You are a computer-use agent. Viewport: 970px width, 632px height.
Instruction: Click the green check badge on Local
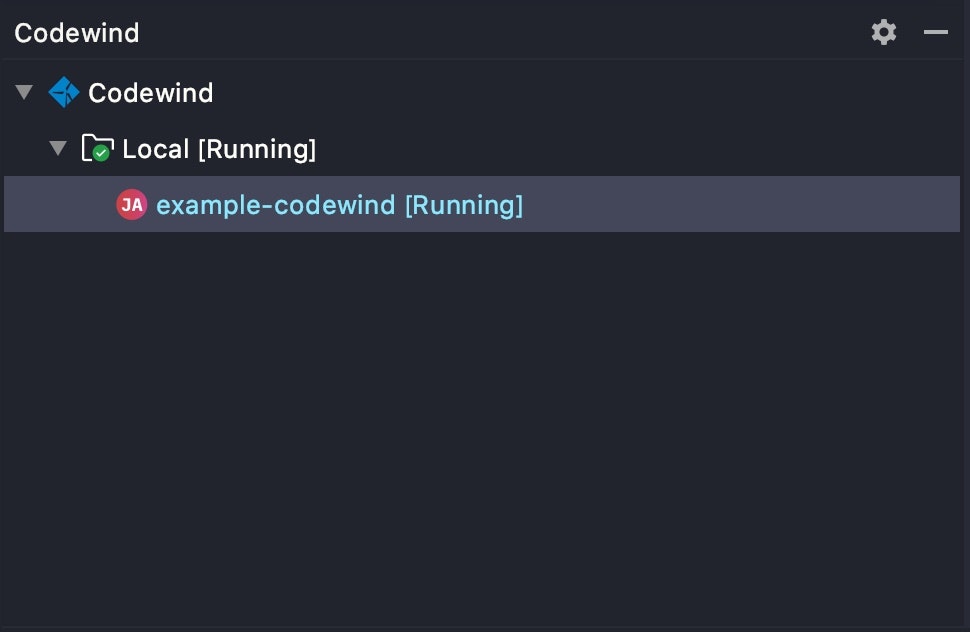pos(101,154)
